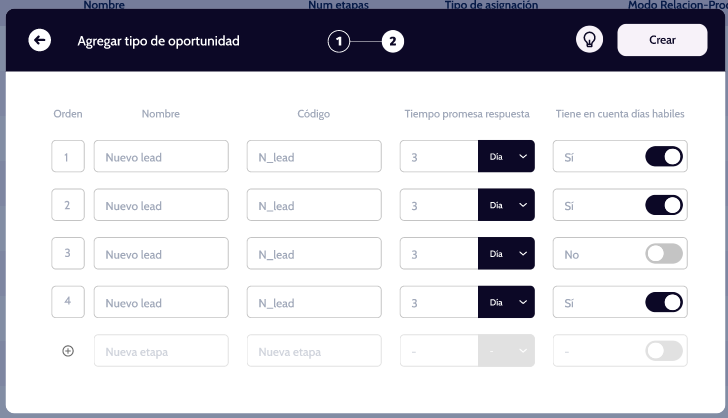Click the response time field in row 3
The image size is (728, 418).
439,254
